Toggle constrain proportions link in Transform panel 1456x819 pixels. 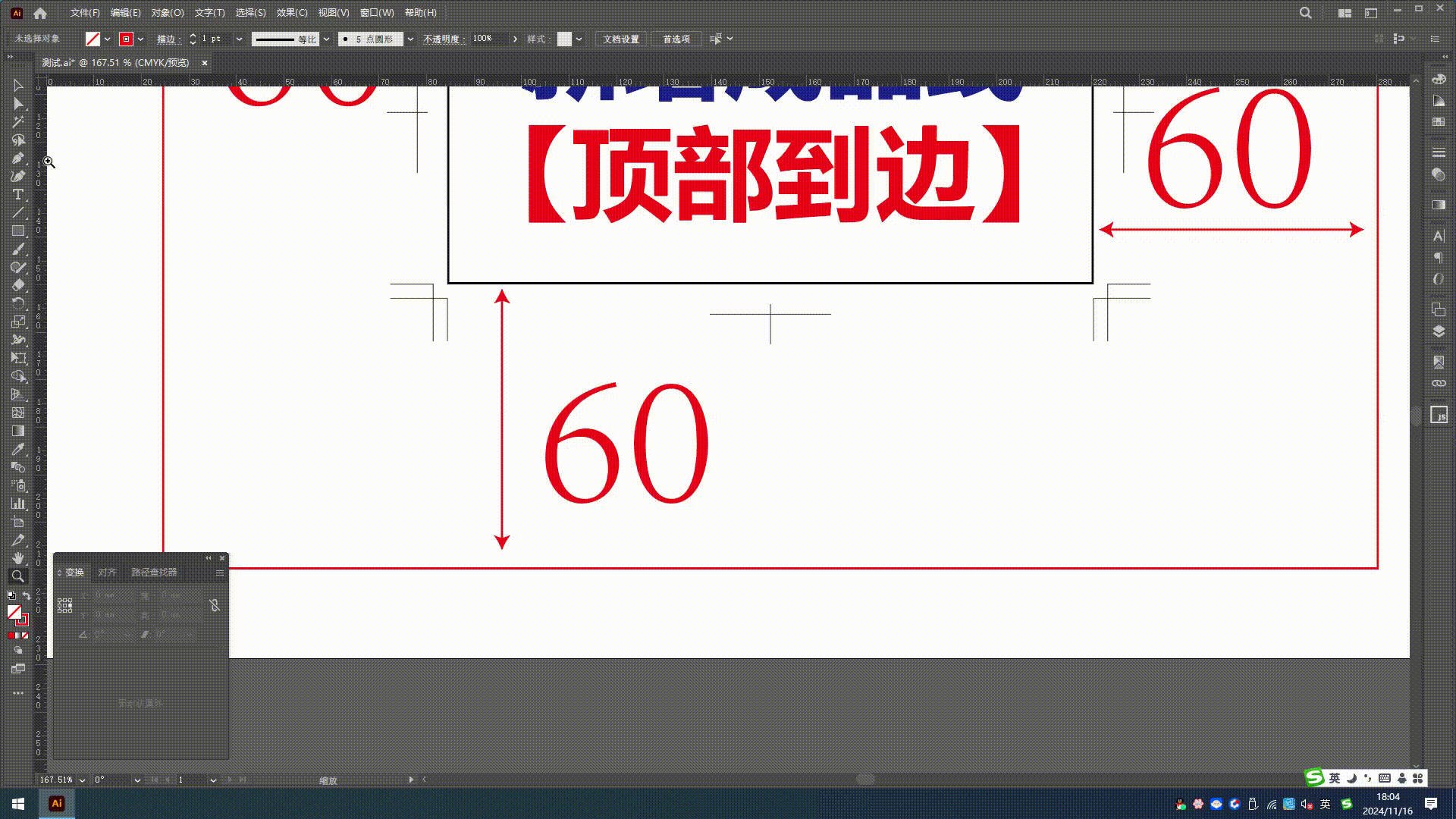pyautogui.click(x=215, y=606)
